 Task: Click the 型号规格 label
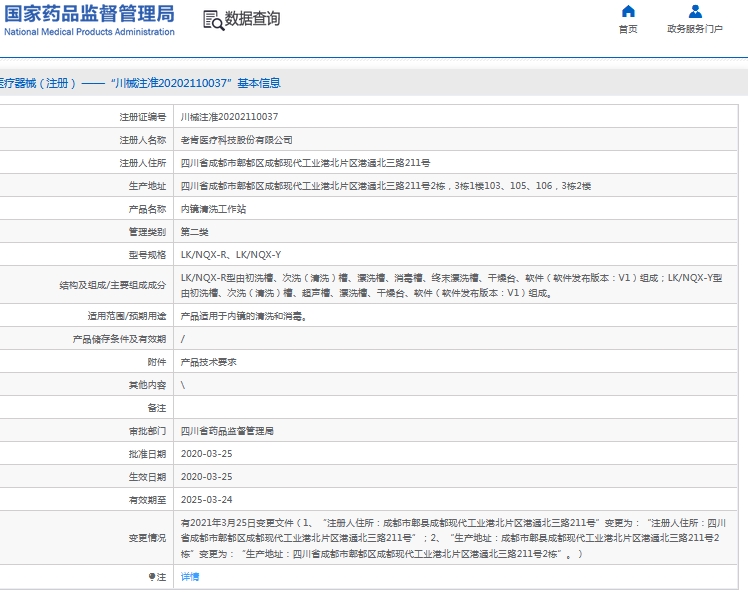[147, 255]
